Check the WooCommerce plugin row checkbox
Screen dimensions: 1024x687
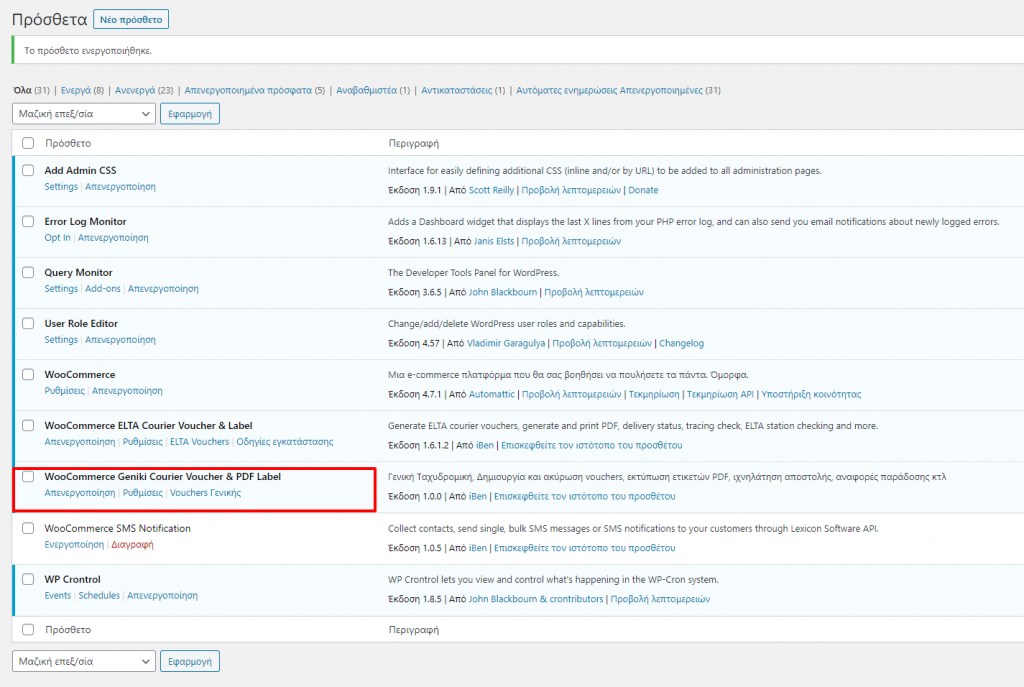tap(28, 374)
